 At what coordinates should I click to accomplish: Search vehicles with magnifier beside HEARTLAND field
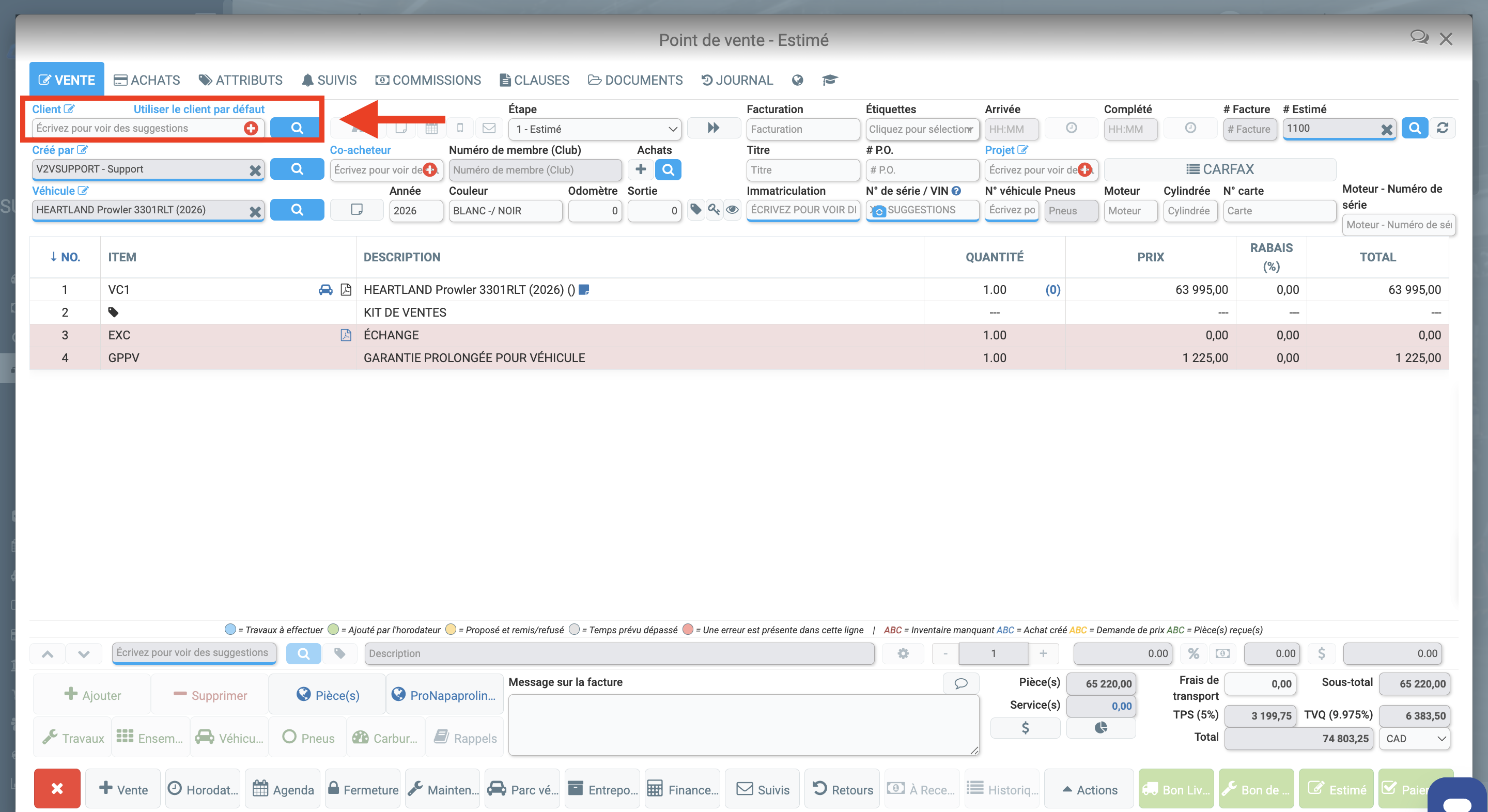(x=297, y=210)
